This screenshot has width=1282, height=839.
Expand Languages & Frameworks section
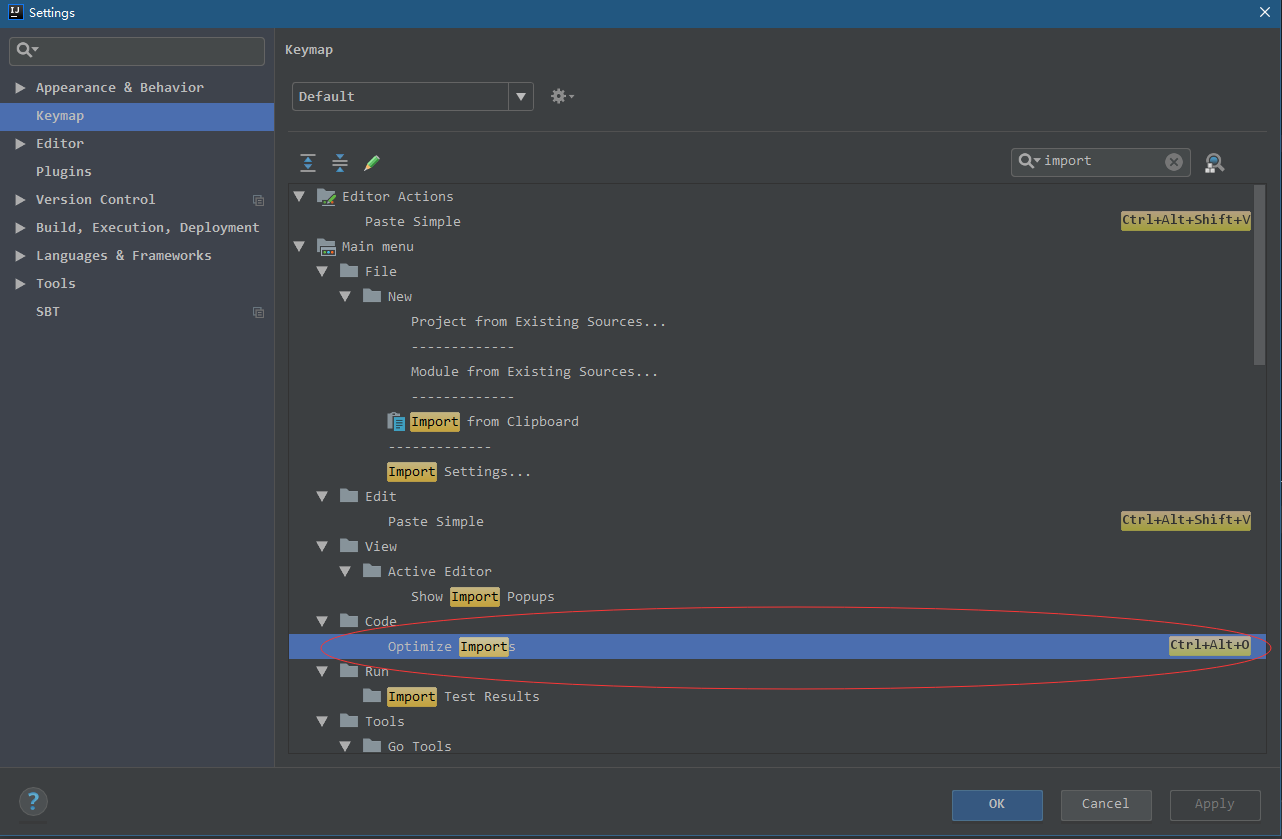pos(20,256)
